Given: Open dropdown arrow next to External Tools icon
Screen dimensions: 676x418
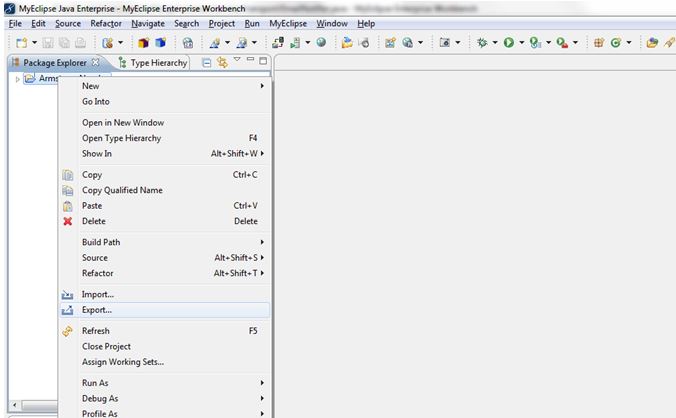Looking at the screenshot, I should tap(575, 42).
